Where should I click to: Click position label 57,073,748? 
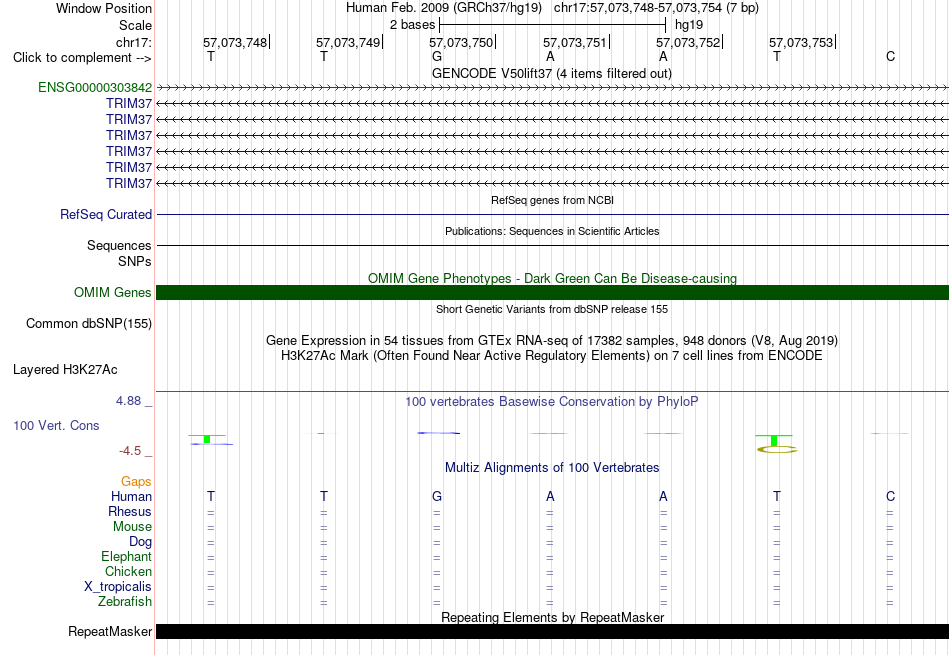click(x=235, y=42)
